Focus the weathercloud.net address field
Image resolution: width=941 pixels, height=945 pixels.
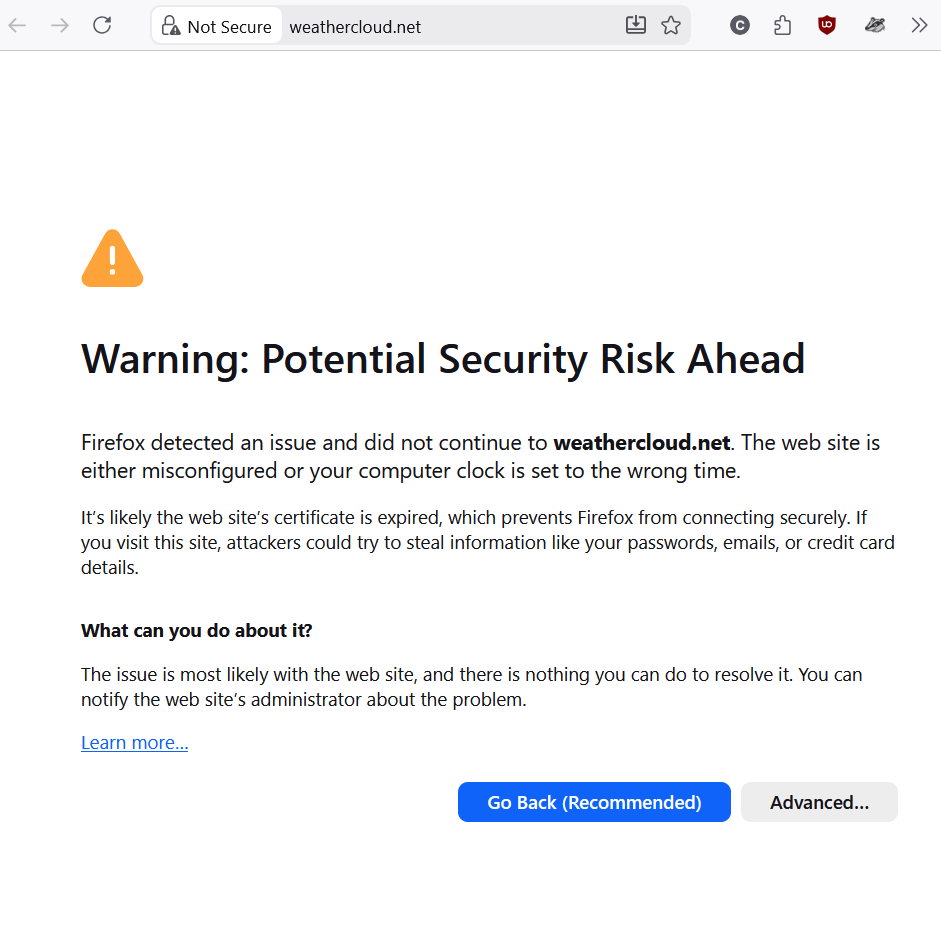450,27
